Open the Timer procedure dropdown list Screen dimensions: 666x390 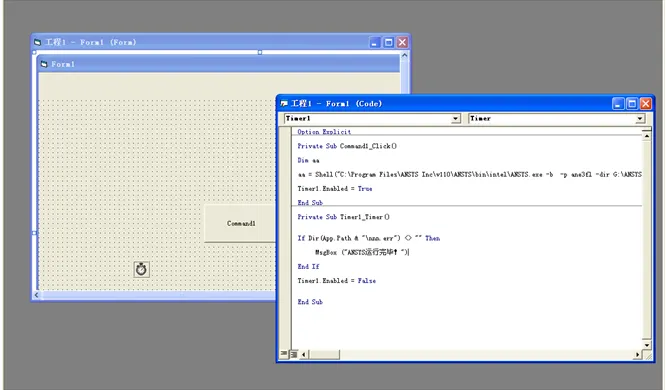pyautogui.click(x=640, y=119)
